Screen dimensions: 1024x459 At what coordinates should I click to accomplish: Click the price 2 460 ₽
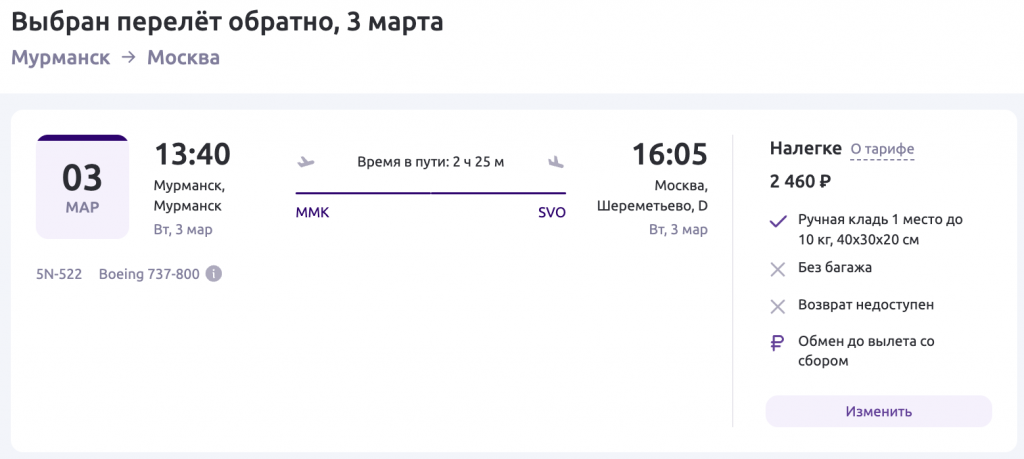800,181
